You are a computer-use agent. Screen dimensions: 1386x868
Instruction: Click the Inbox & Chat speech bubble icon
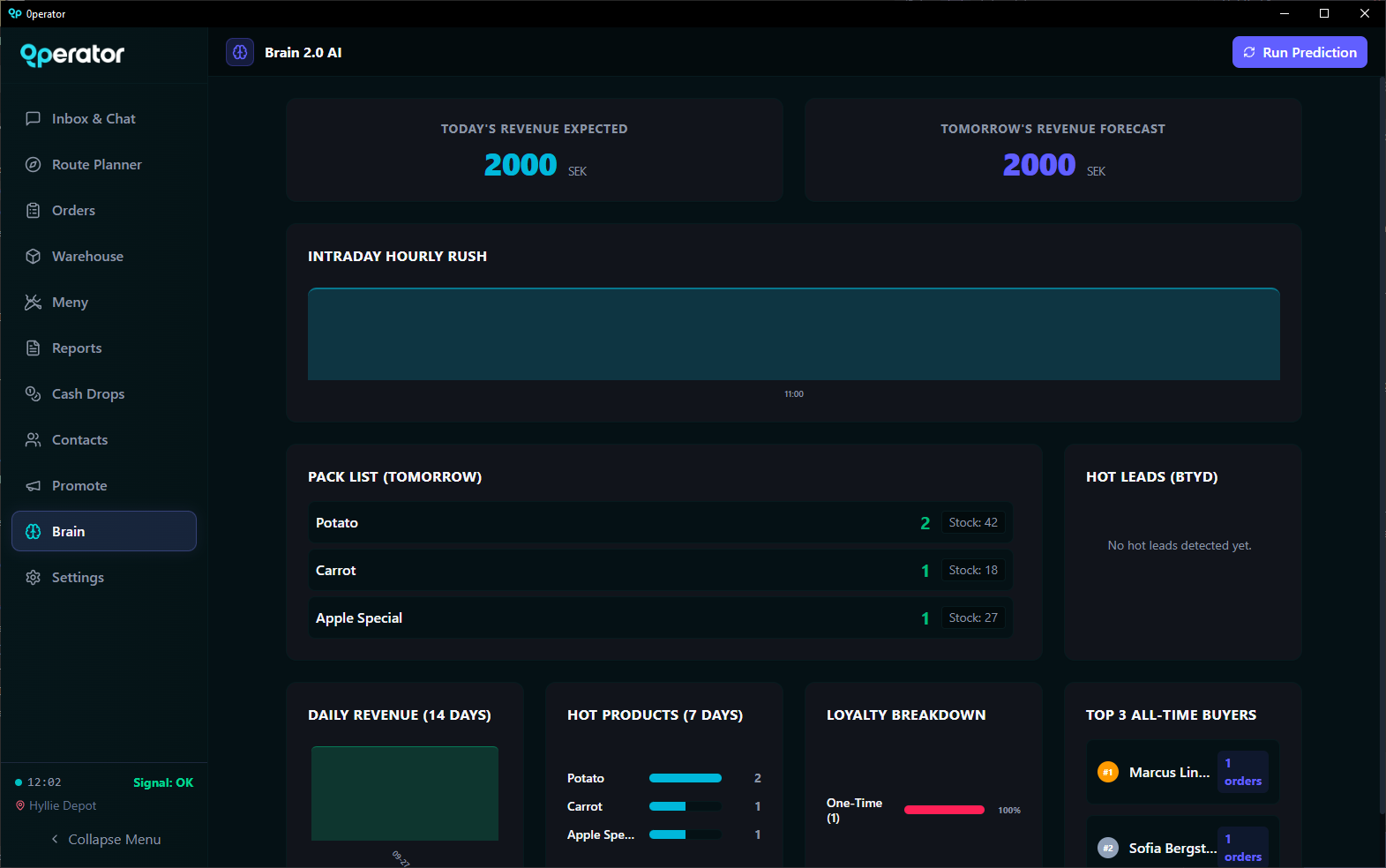[34, 118]
